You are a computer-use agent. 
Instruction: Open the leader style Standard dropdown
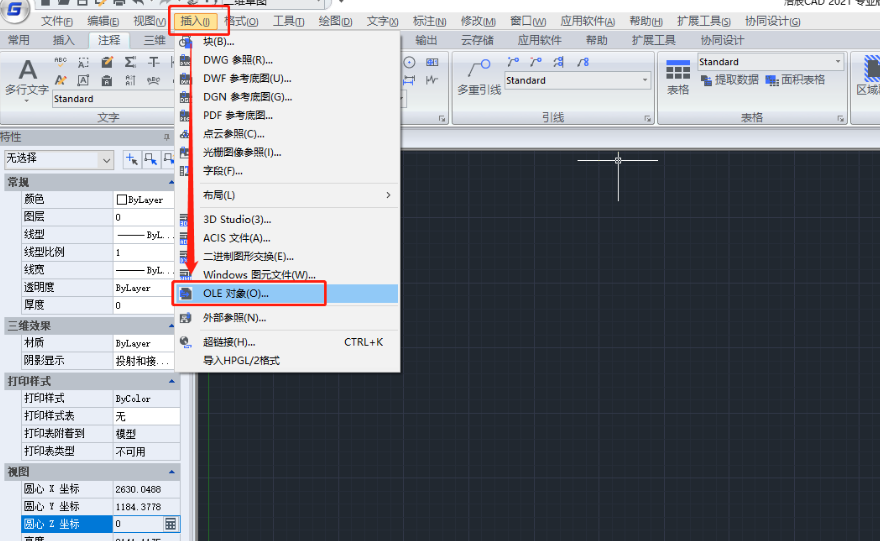pyautogui.click(x=644, y=80)
